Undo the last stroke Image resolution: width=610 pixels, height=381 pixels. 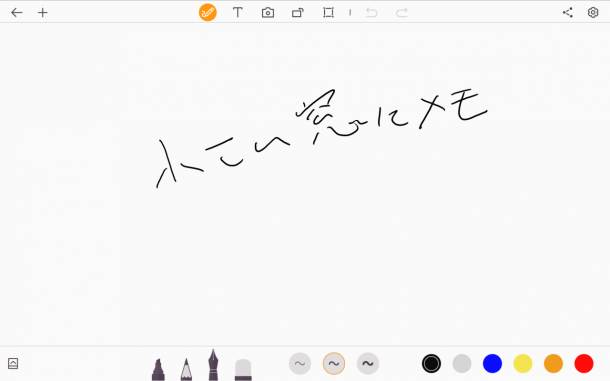(x=372, y=13)
